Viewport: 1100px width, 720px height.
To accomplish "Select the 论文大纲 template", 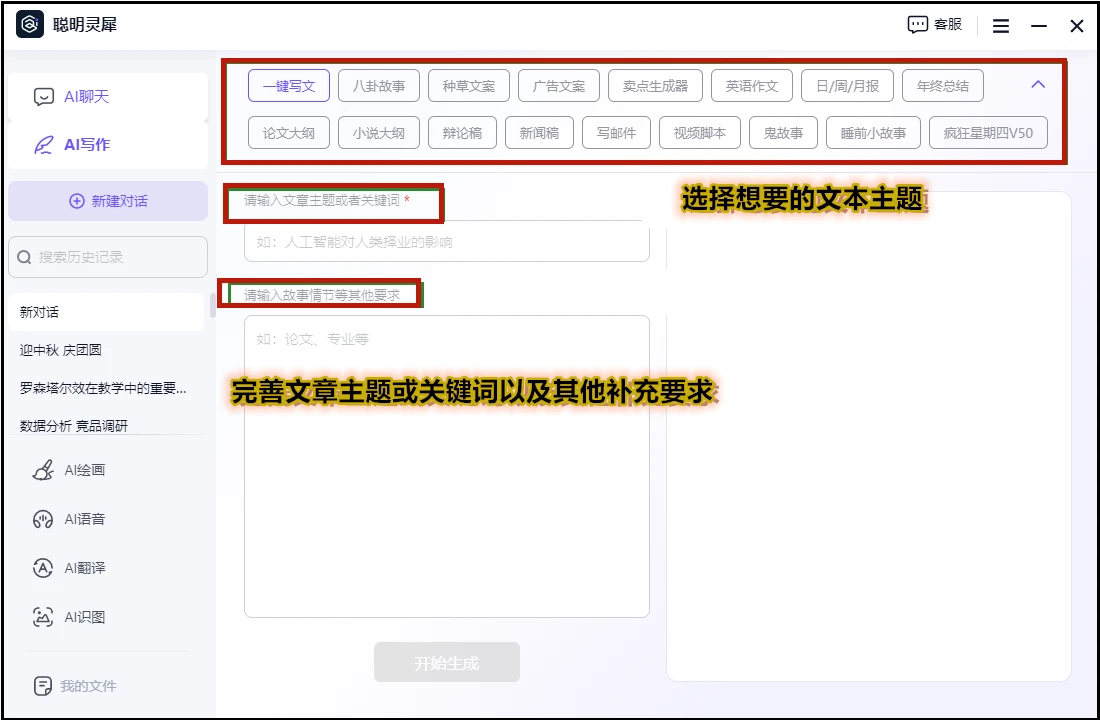I will [289, 133].
